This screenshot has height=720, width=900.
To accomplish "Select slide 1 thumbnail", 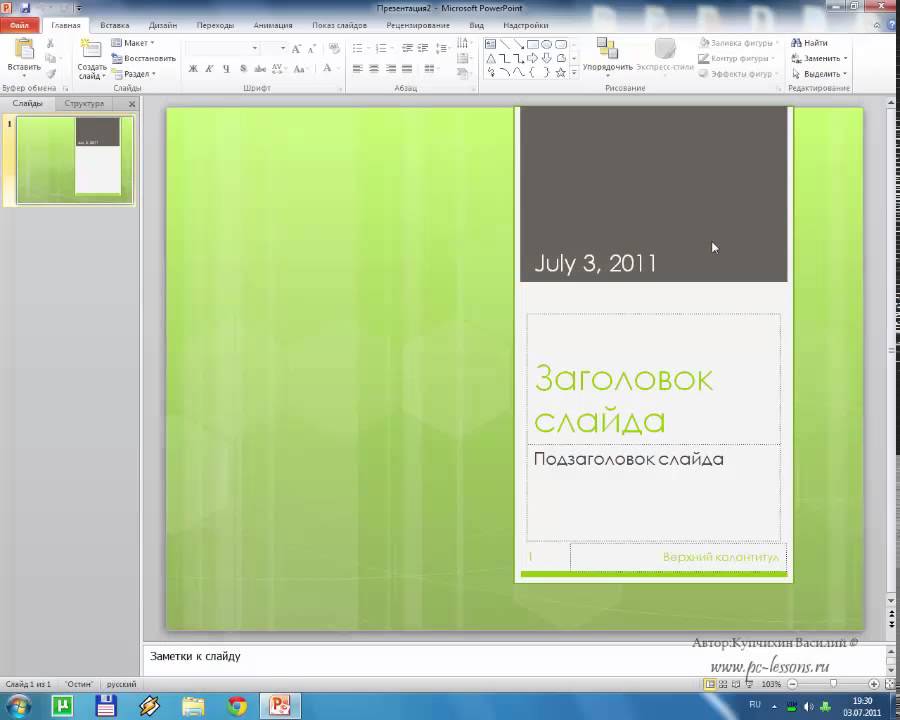I will (75, 160).
